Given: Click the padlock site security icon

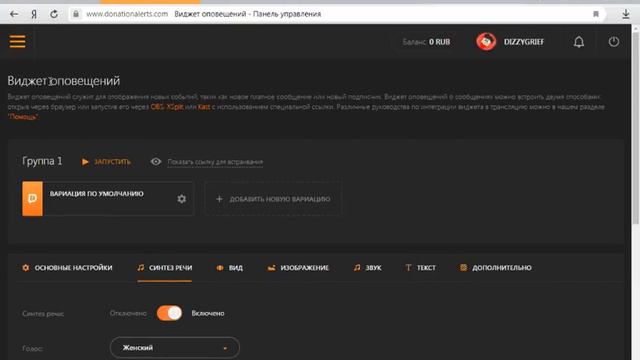Looking at the screenshot, I should [x=76, y=14].
